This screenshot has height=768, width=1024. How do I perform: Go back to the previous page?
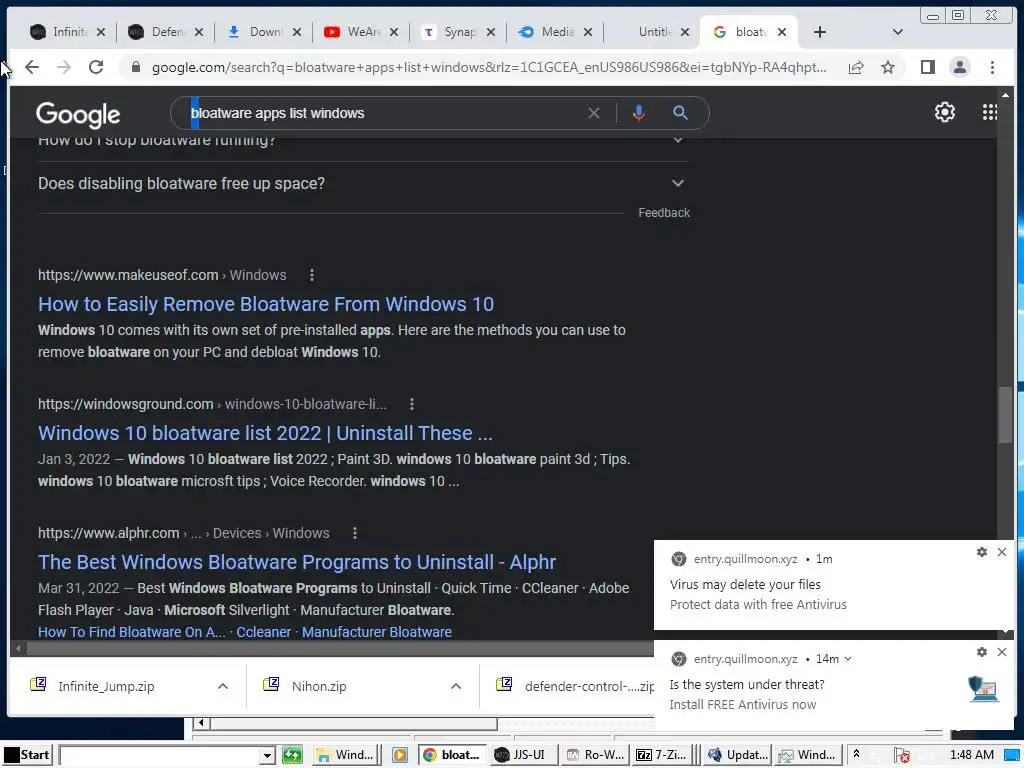tap(31, 67)
